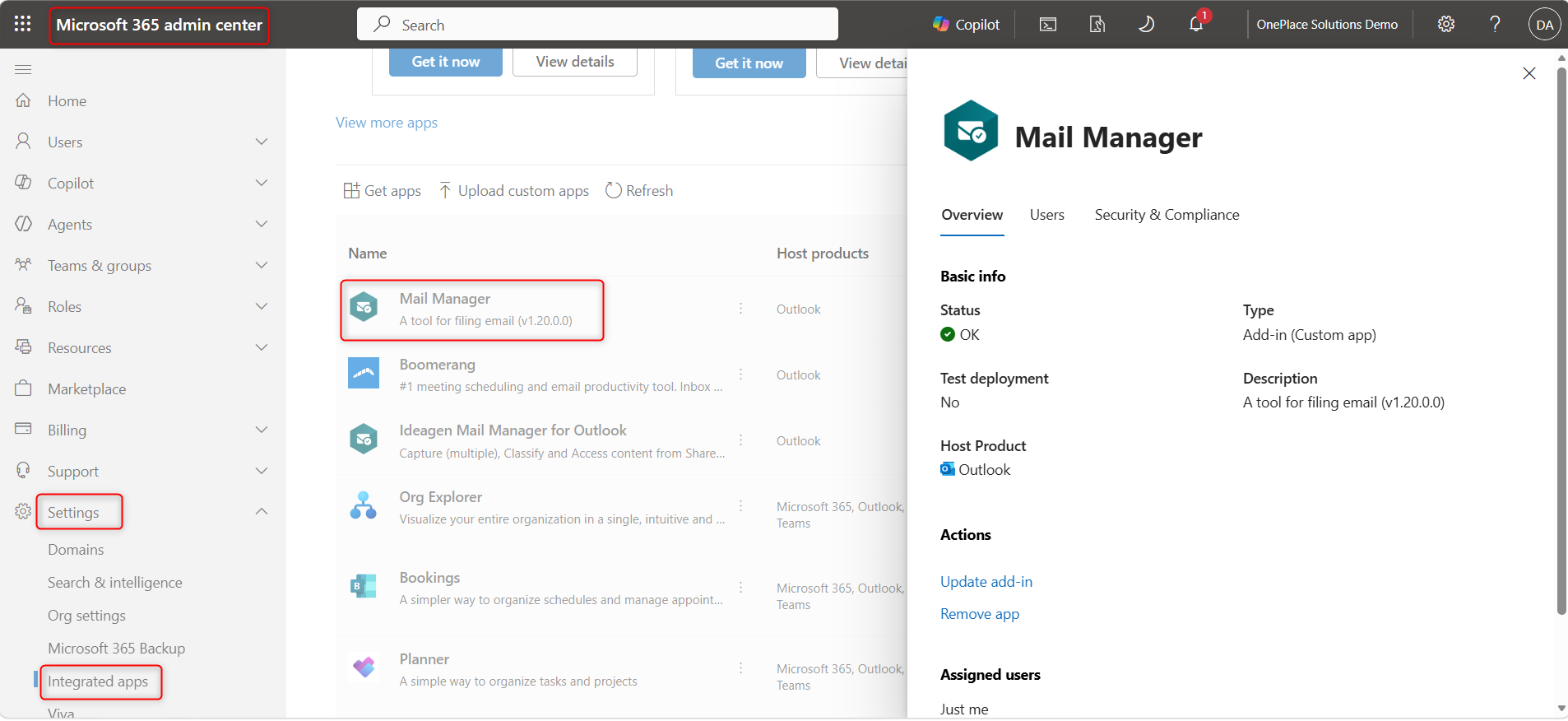Click the first Get it now button
This screenshot has height=721, width=1568.
446,62
